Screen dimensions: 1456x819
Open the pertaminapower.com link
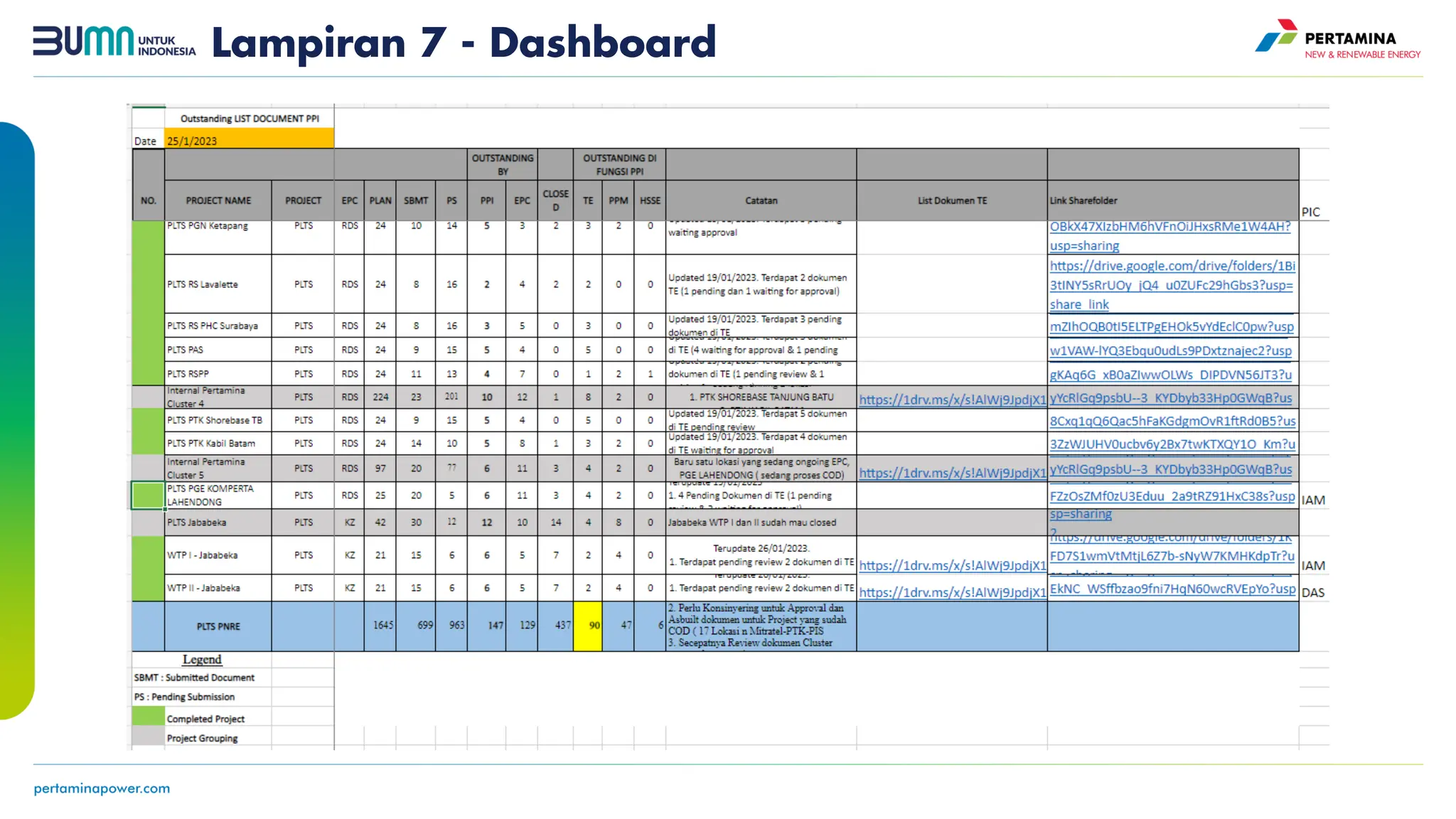point(102,788)
